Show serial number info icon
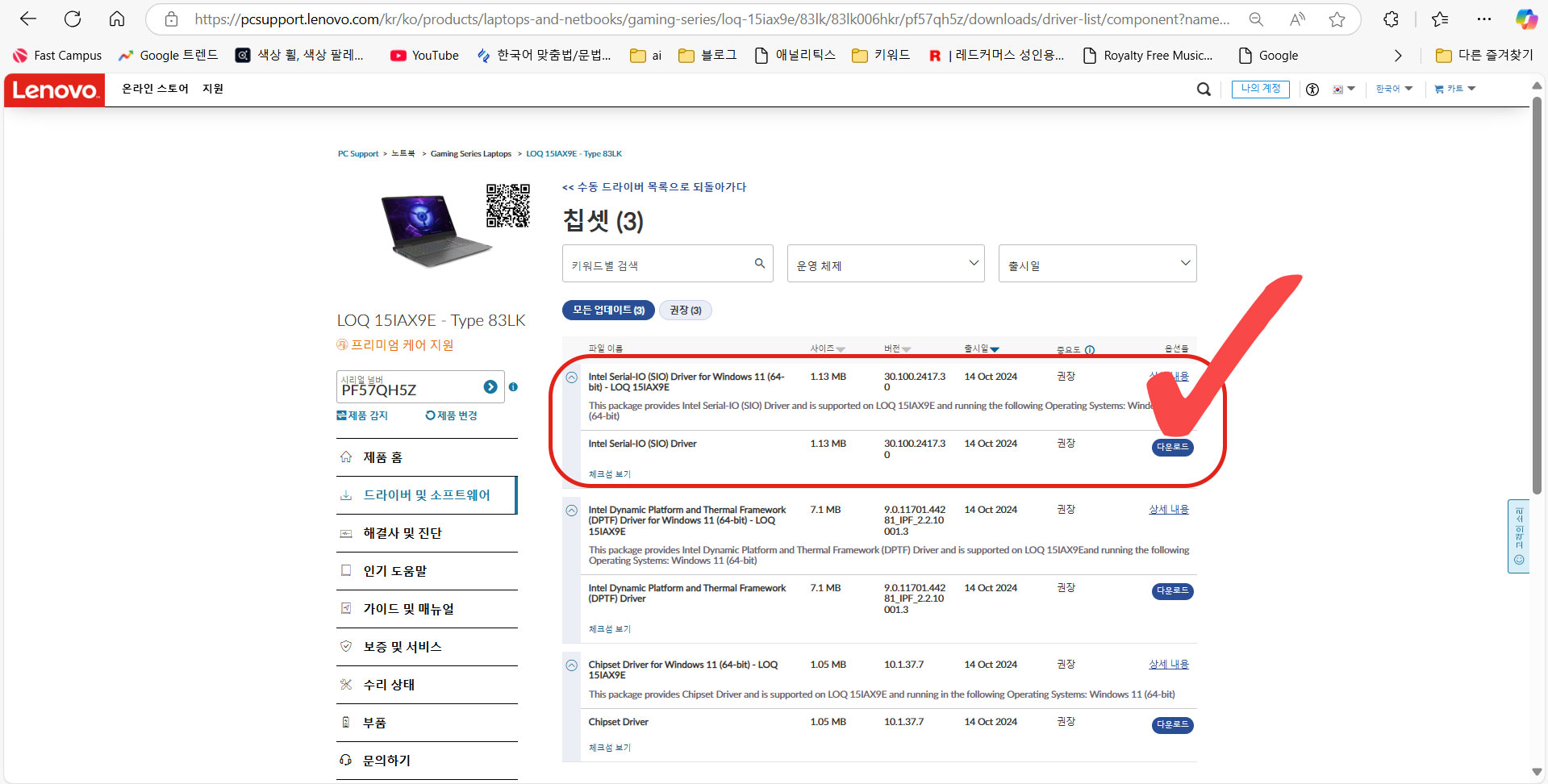 click(513, 387)
